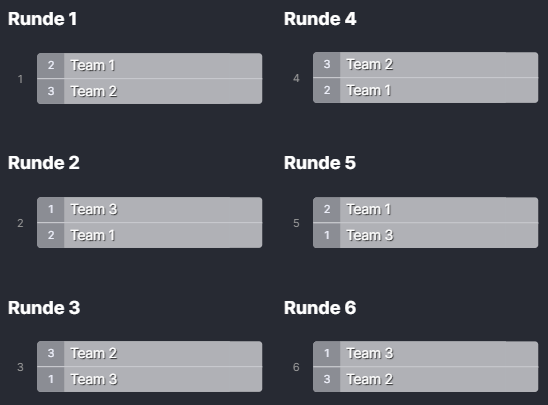This screenshot has height=405, width=548.
Task: Click seed badge 3 beside Team 2 in Runde 4
Action: coord(327,65)
